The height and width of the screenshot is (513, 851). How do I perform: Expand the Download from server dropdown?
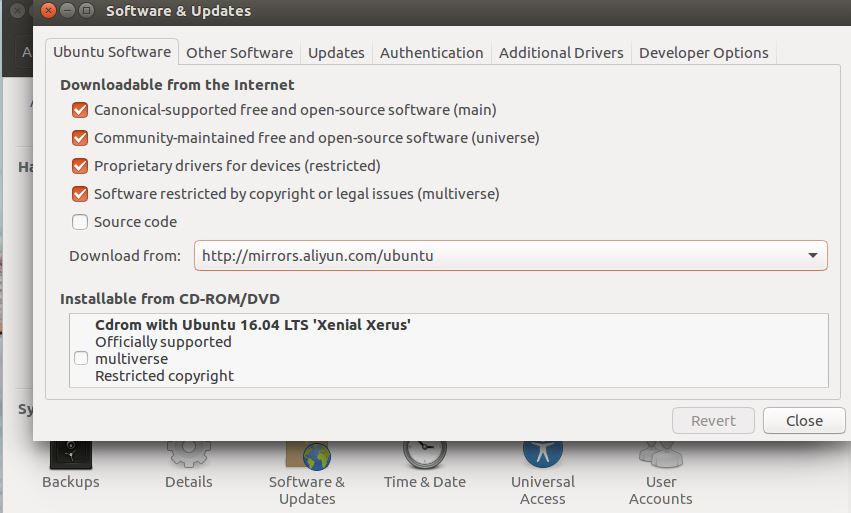[x=510, y=256]
